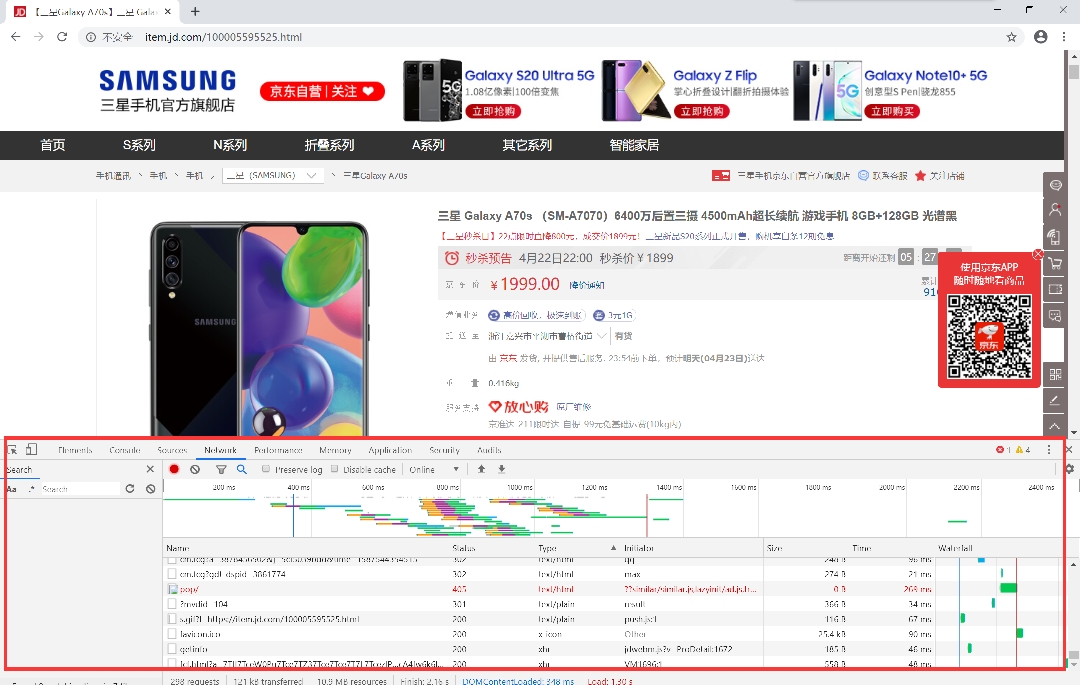Switch to the Sources tab
Image resolution: width=1080 pixels, height=685 pixels.
tap(172, 450)
